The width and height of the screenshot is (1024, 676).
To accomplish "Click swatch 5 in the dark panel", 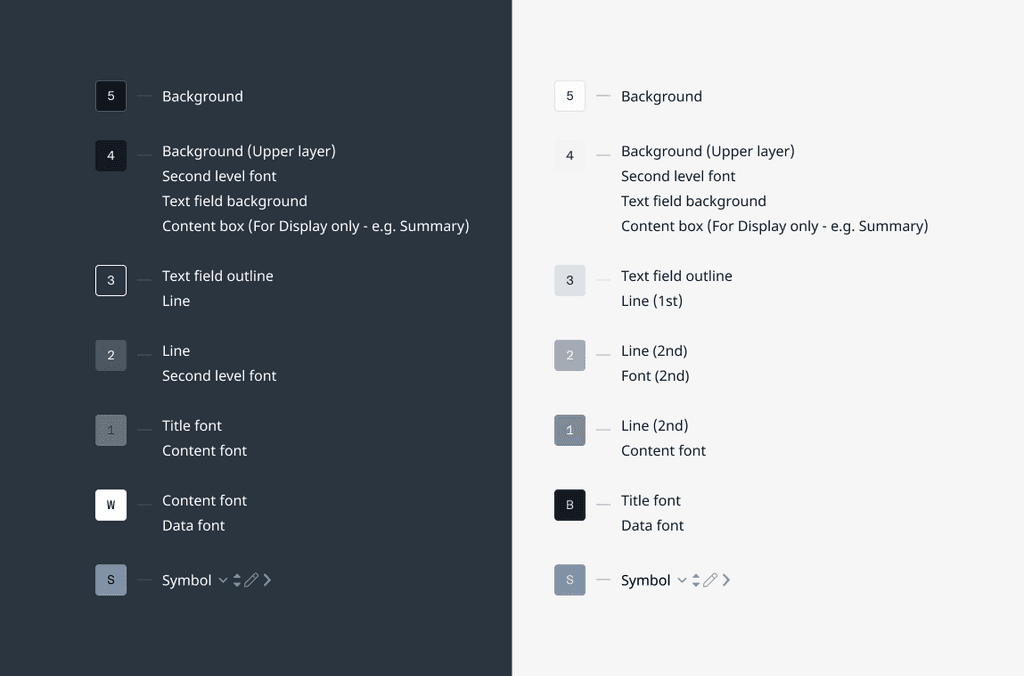I will pyautogui.click(x=111, y=96).
